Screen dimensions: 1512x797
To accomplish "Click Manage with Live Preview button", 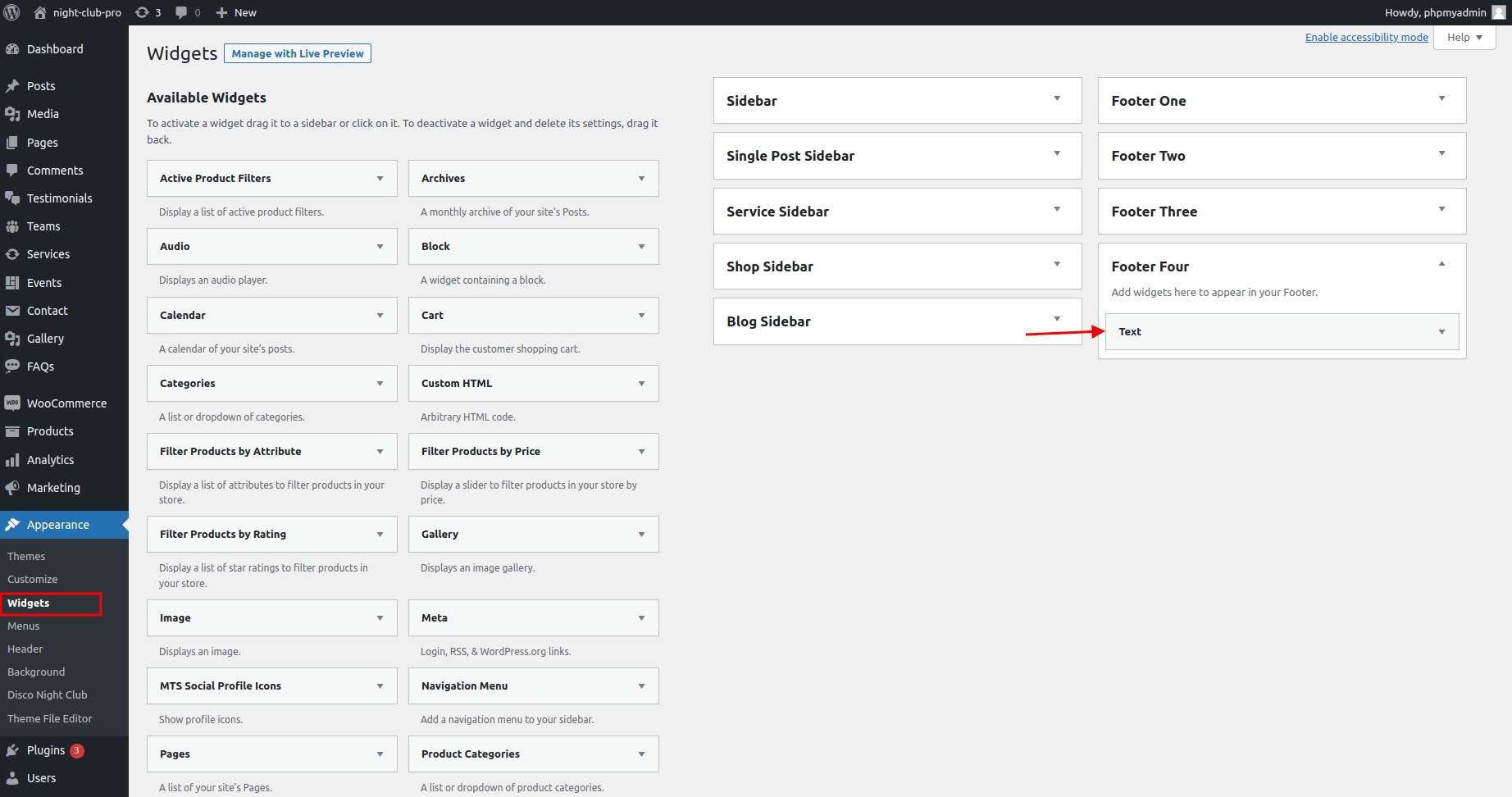I will (x=298, y=54).
